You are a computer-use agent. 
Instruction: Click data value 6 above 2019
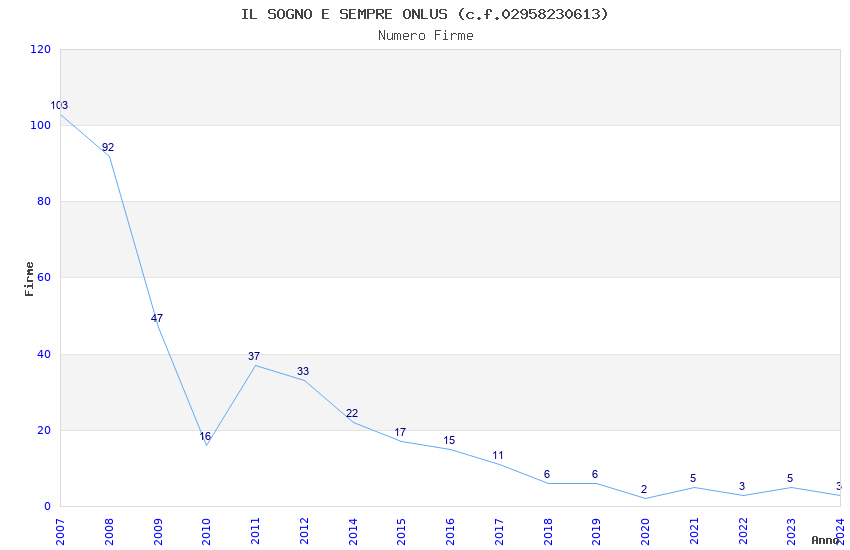[595, 474]
